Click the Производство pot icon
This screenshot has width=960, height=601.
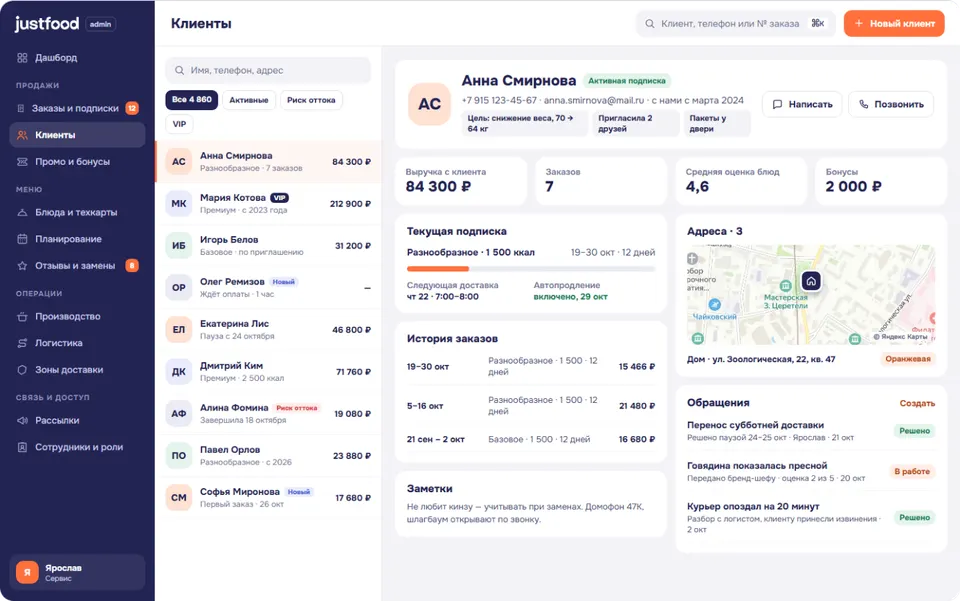click(22, 316)
